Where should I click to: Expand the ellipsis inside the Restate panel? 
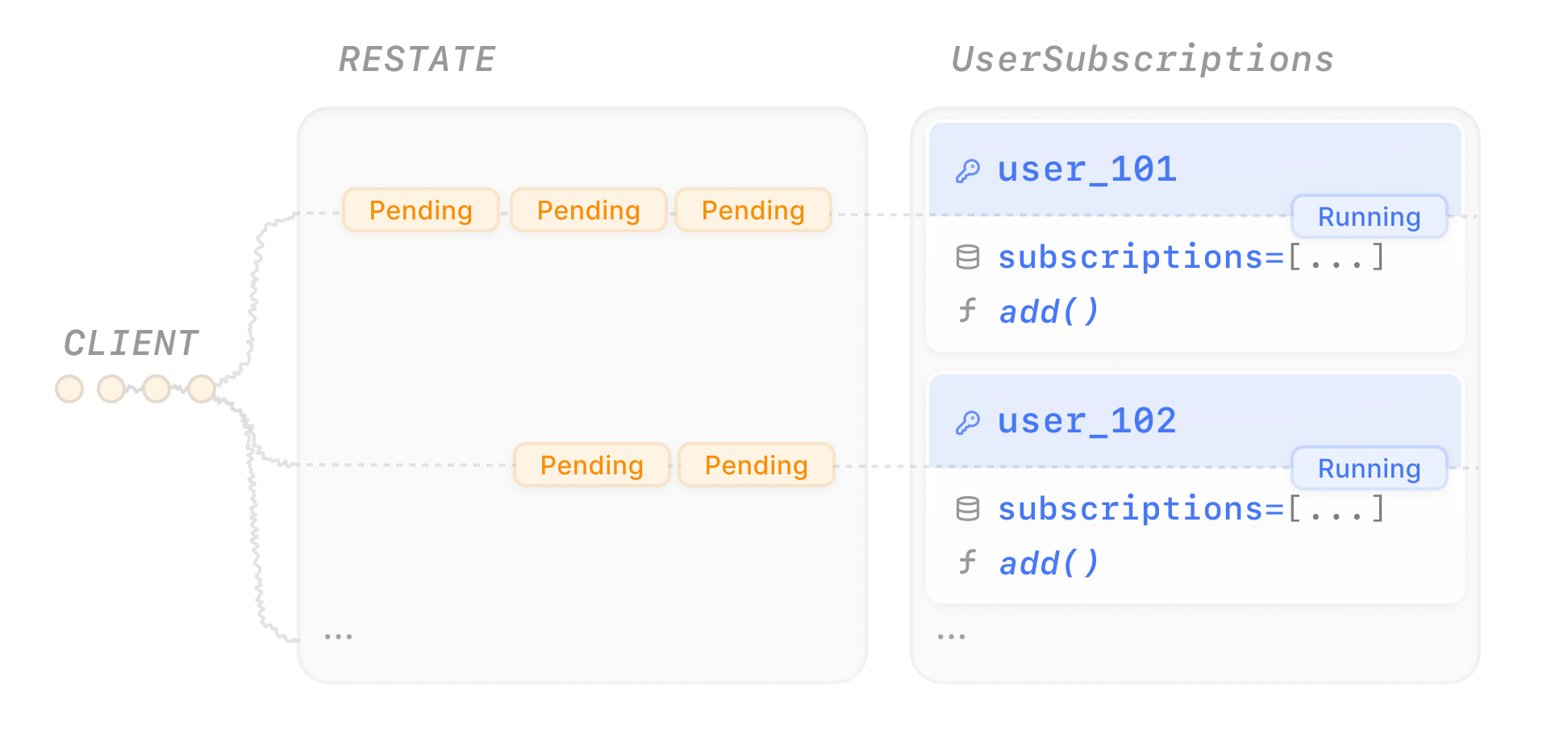[338, 637]
